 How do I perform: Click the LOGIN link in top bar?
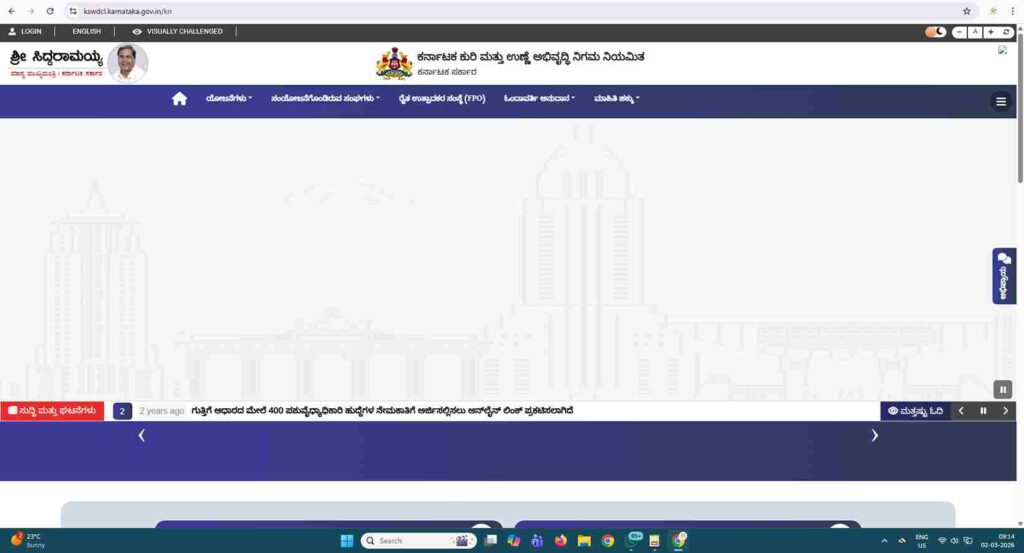tap(25, 32)
